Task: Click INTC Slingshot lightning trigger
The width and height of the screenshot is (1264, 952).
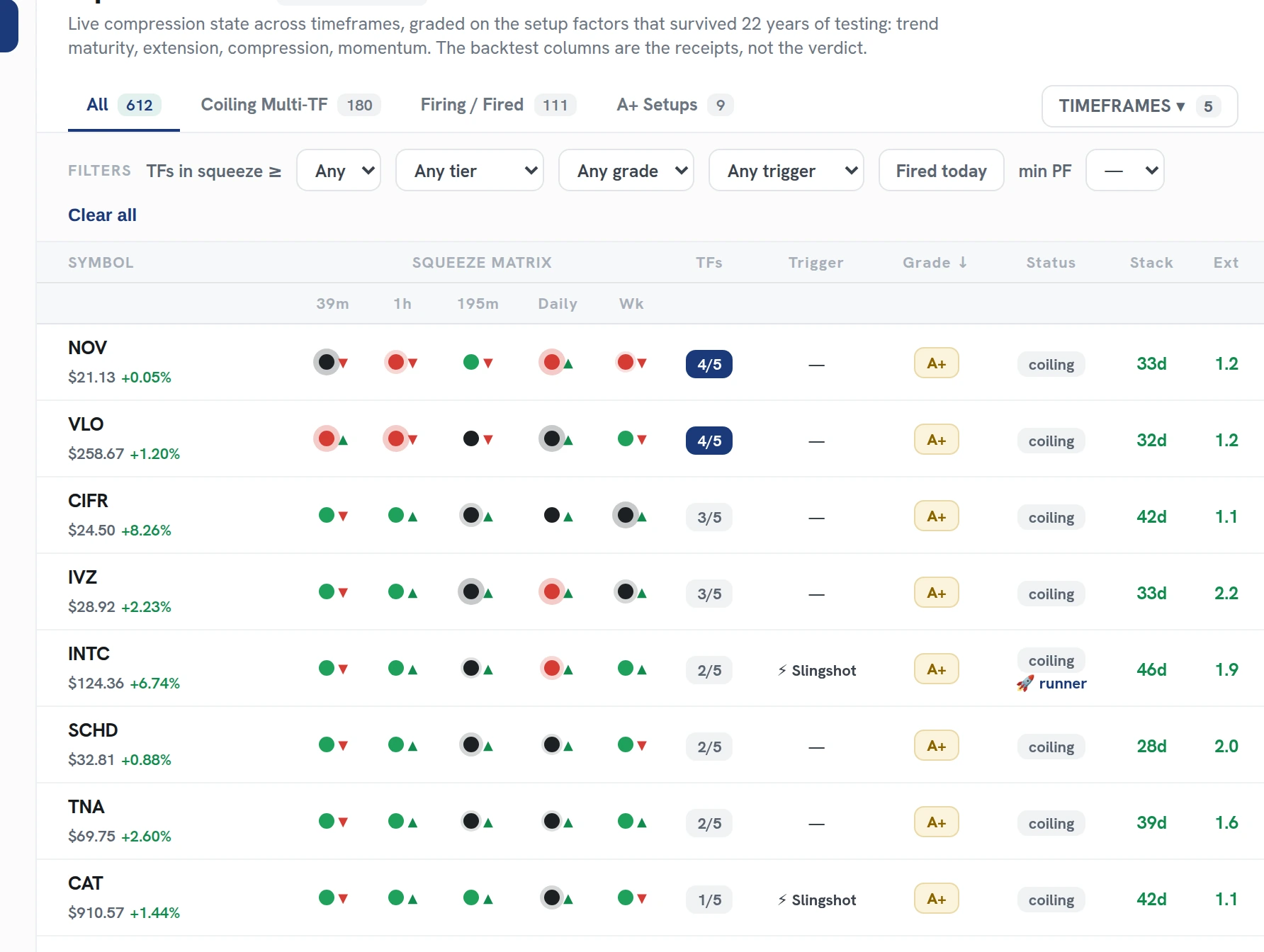Action: coord(817,670)
